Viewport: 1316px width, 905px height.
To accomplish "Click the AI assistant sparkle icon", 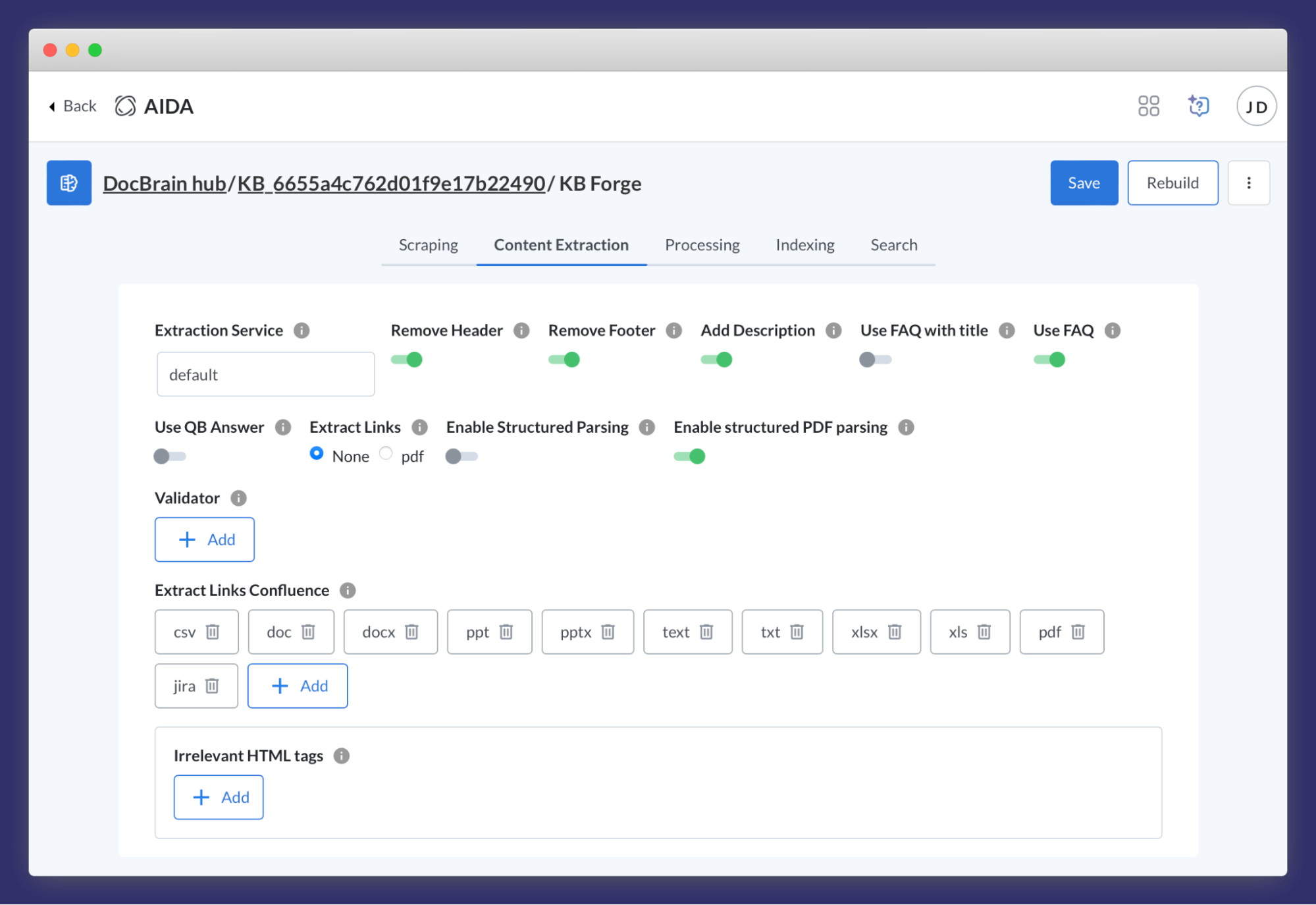I will tap(1198, 105).
